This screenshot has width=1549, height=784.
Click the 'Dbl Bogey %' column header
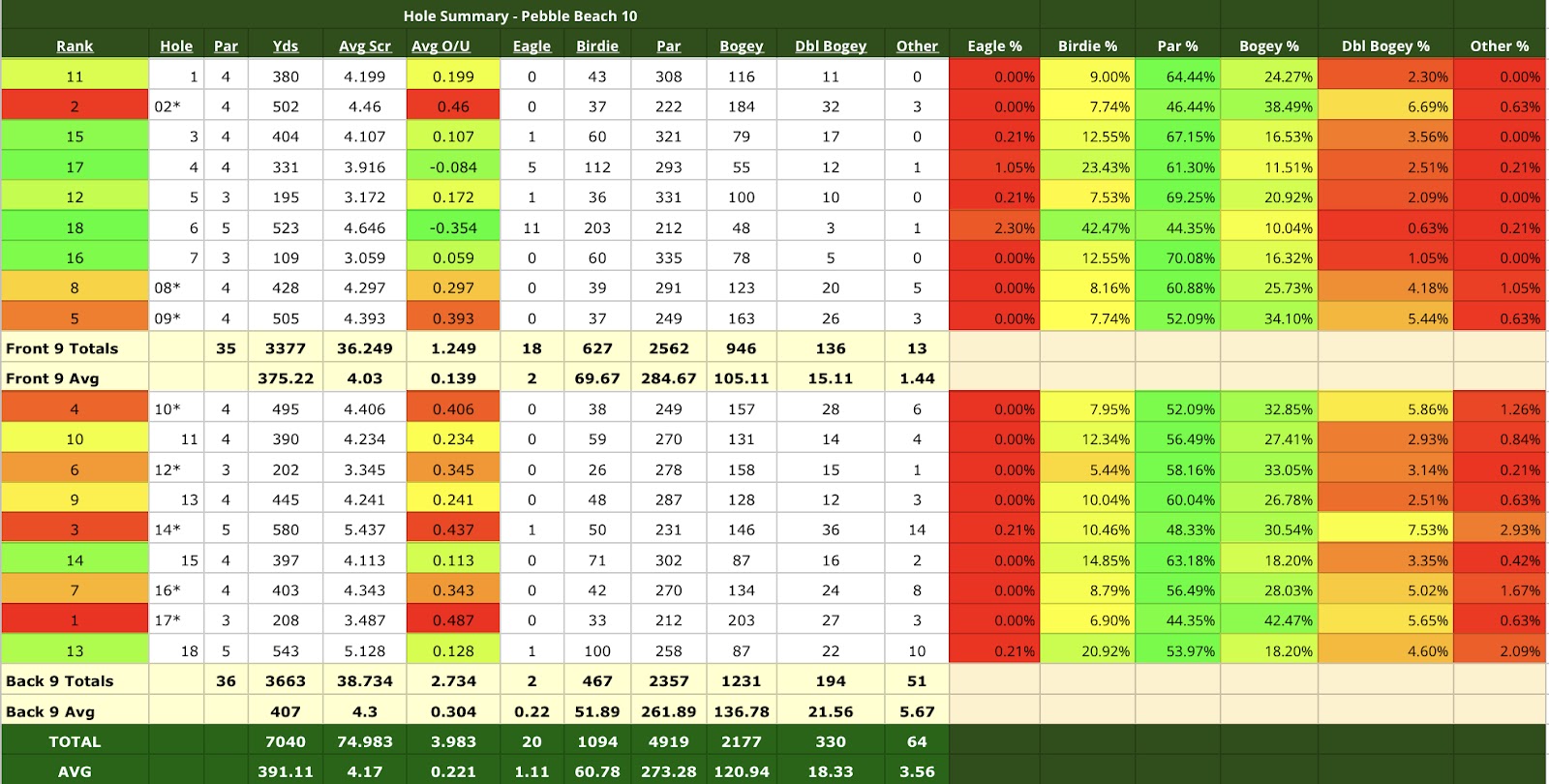point(1385,45)
